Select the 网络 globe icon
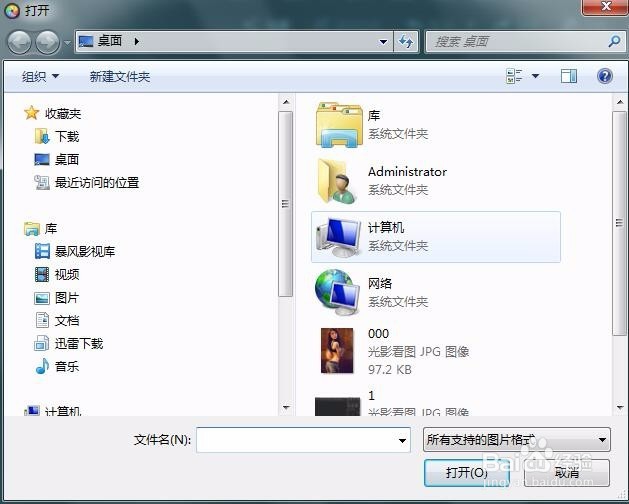Viewport: 629px width, 504px height. click(x=338, y=293)
